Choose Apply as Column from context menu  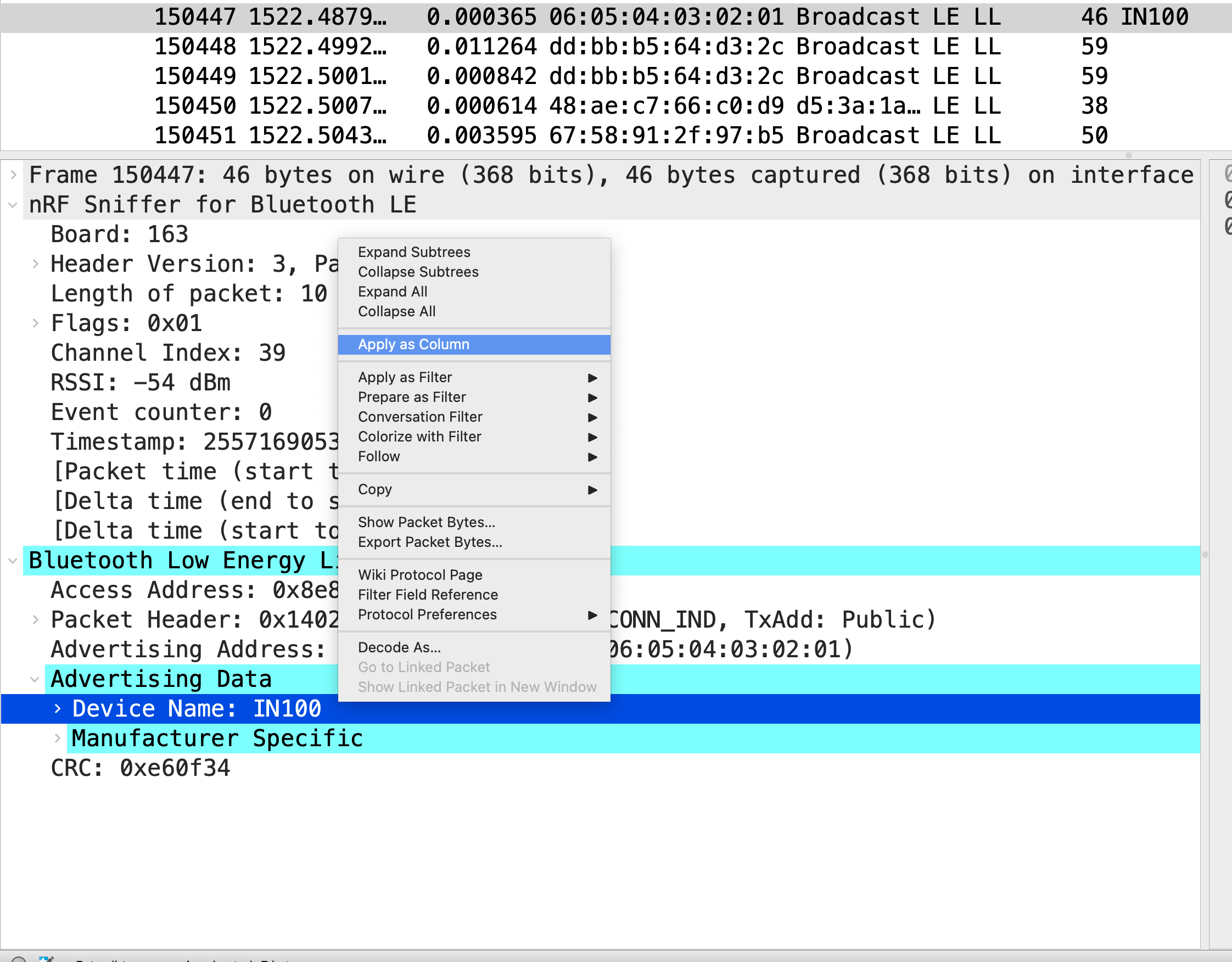point(413,344)
